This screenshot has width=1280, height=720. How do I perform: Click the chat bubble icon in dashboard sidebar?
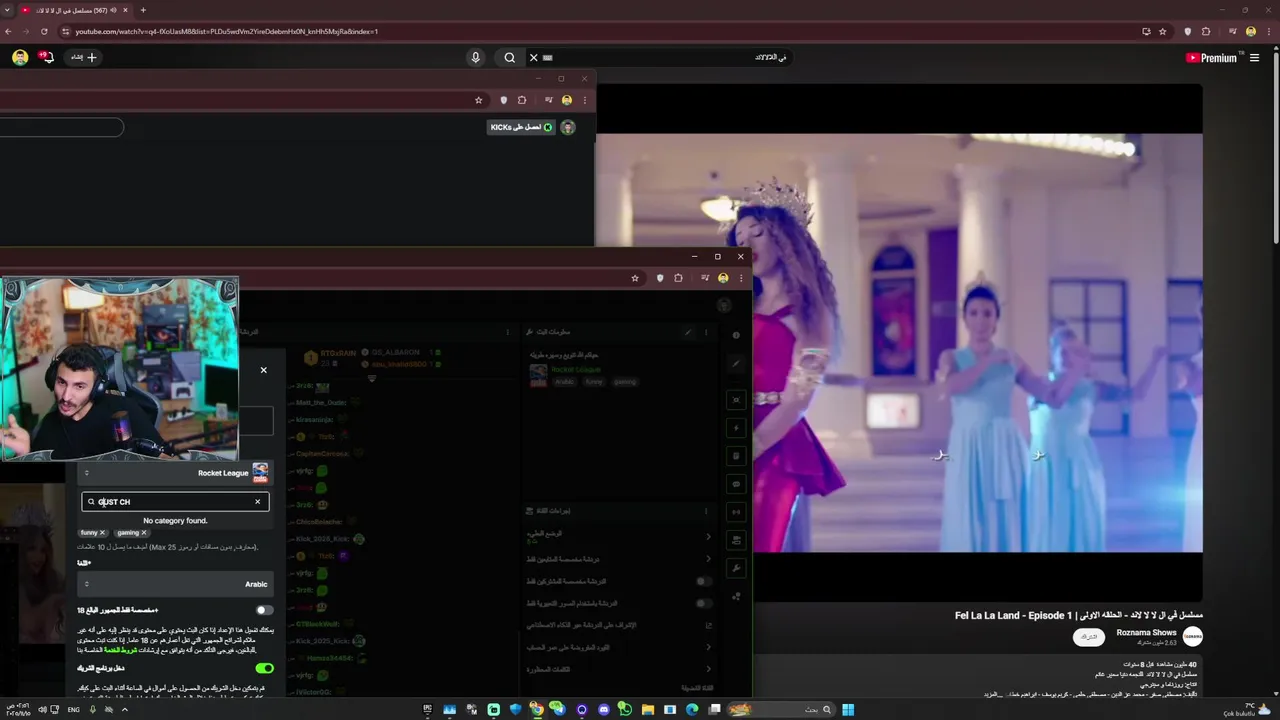tap(736, 484)
